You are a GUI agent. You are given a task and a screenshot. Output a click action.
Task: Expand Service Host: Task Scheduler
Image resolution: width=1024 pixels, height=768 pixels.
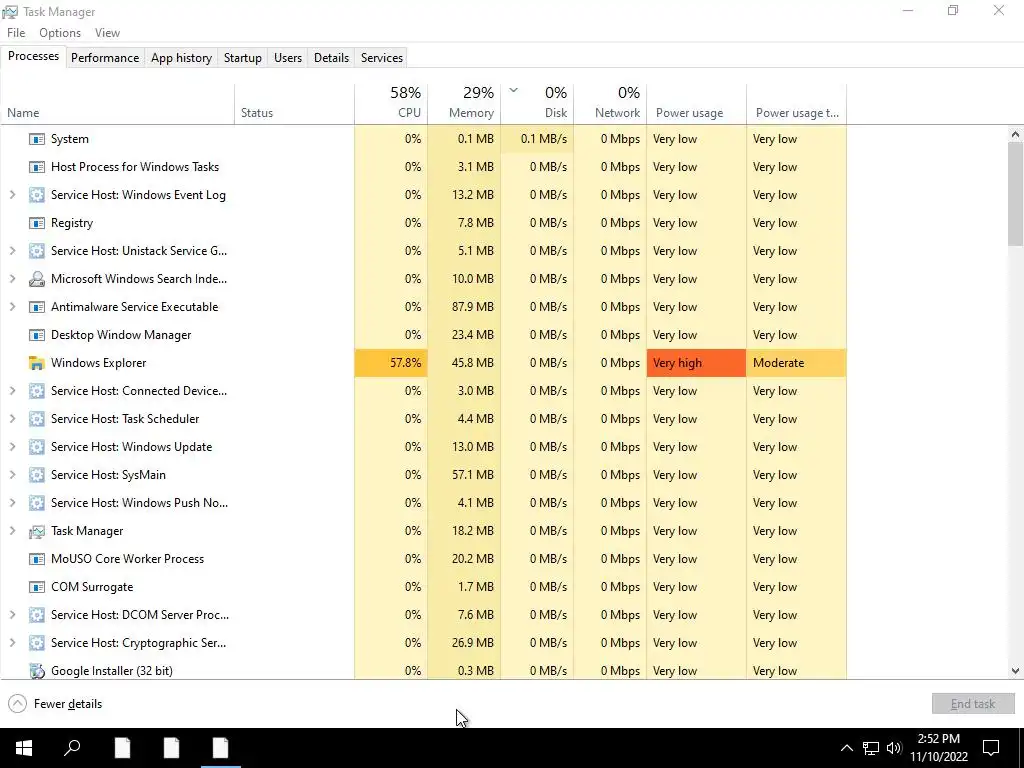12,419
